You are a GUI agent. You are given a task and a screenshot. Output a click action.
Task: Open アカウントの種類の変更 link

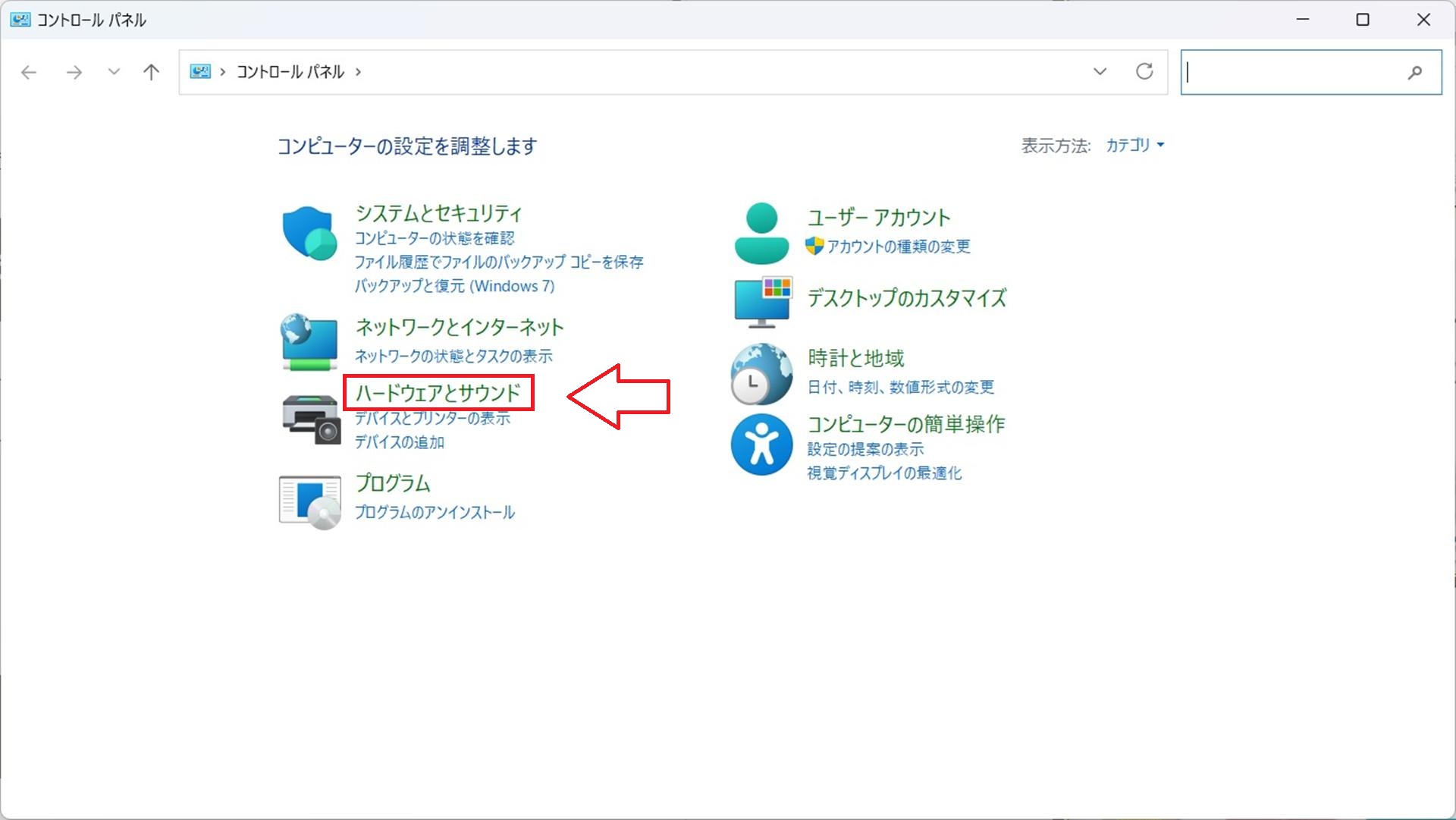coord(898,247)
